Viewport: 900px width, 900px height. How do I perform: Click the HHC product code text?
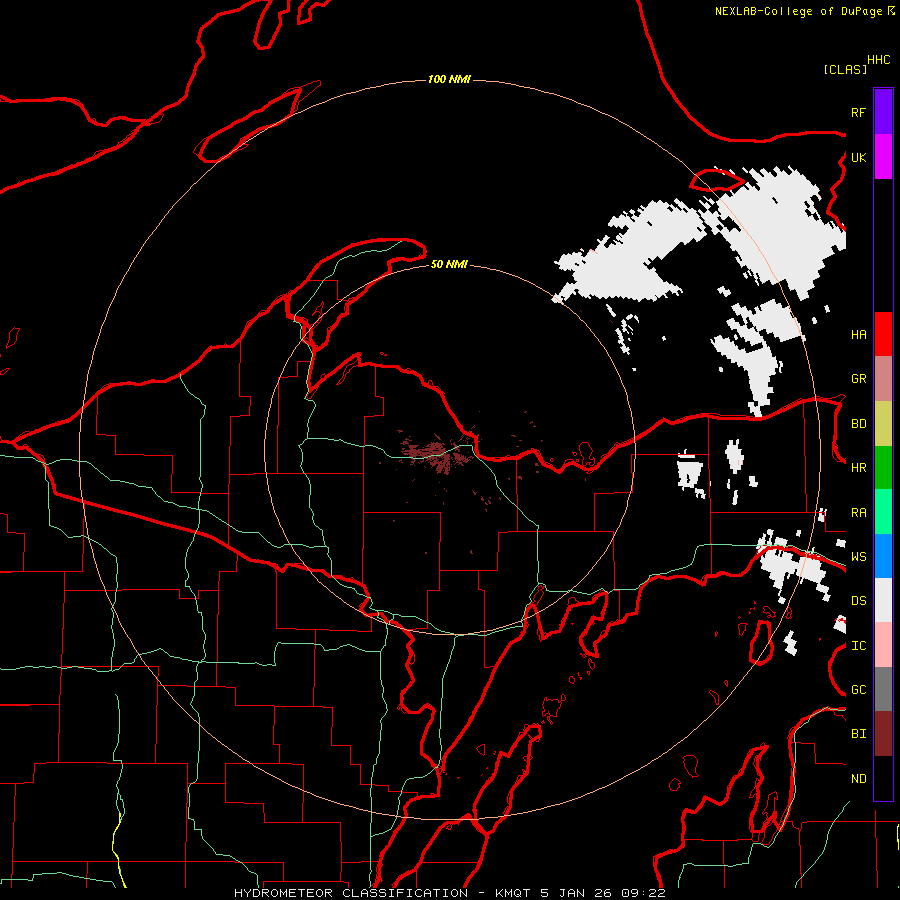(x=879, y=60)
